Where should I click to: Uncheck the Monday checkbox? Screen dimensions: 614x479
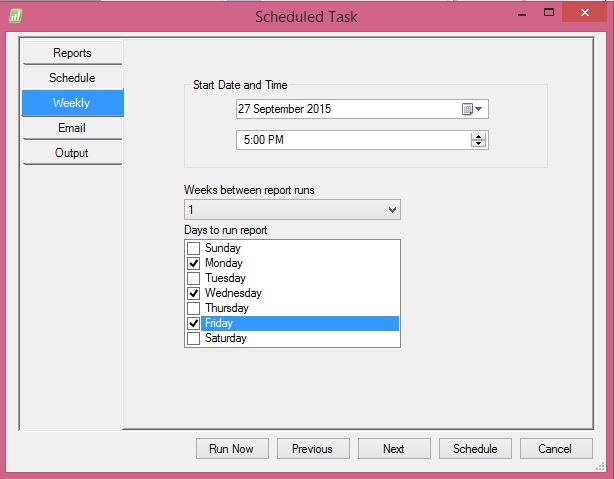193,263
